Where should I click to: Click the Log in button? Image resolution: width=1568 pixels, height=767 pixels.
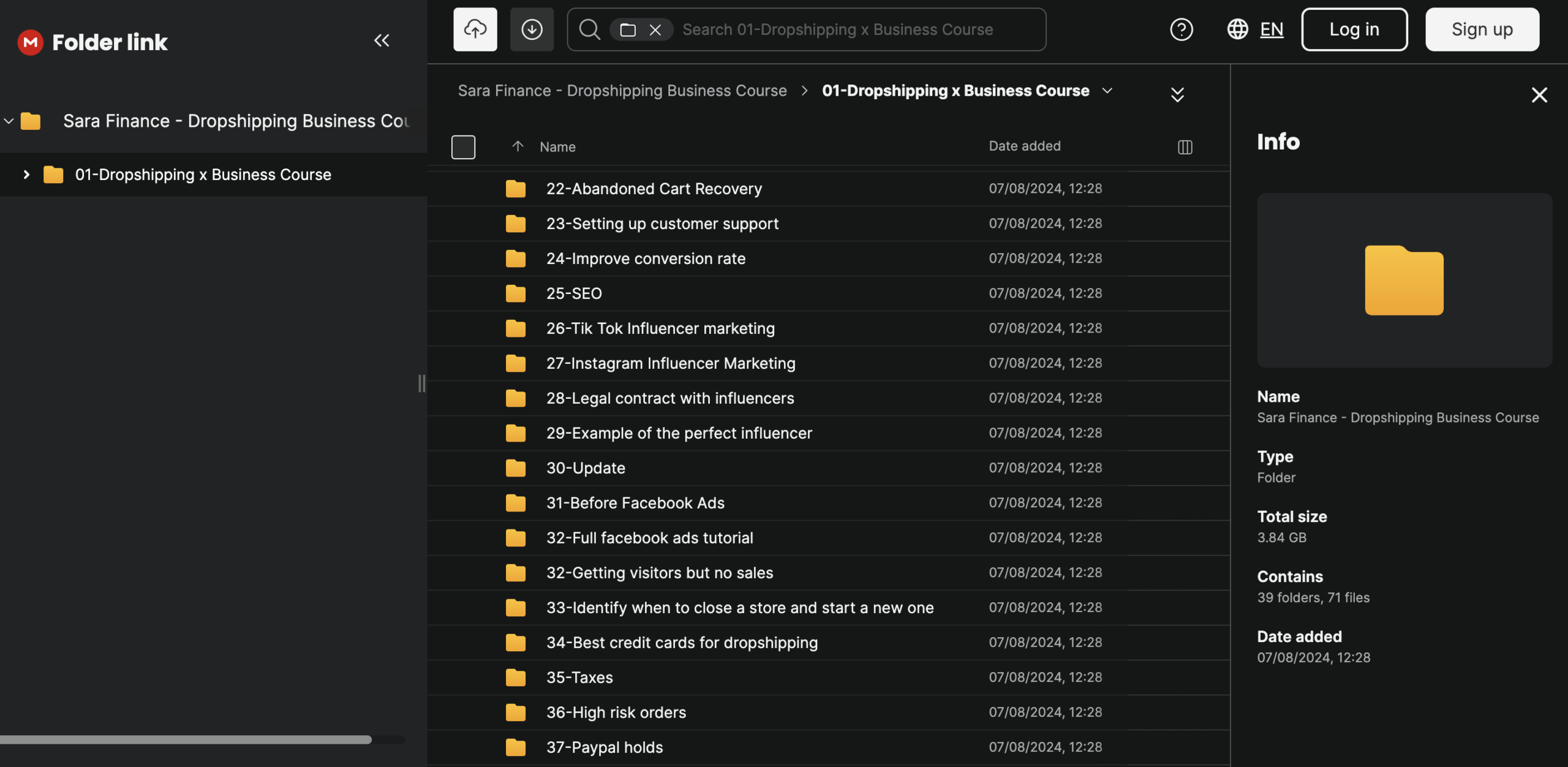pyautogui.click(x=1354, y=29)
